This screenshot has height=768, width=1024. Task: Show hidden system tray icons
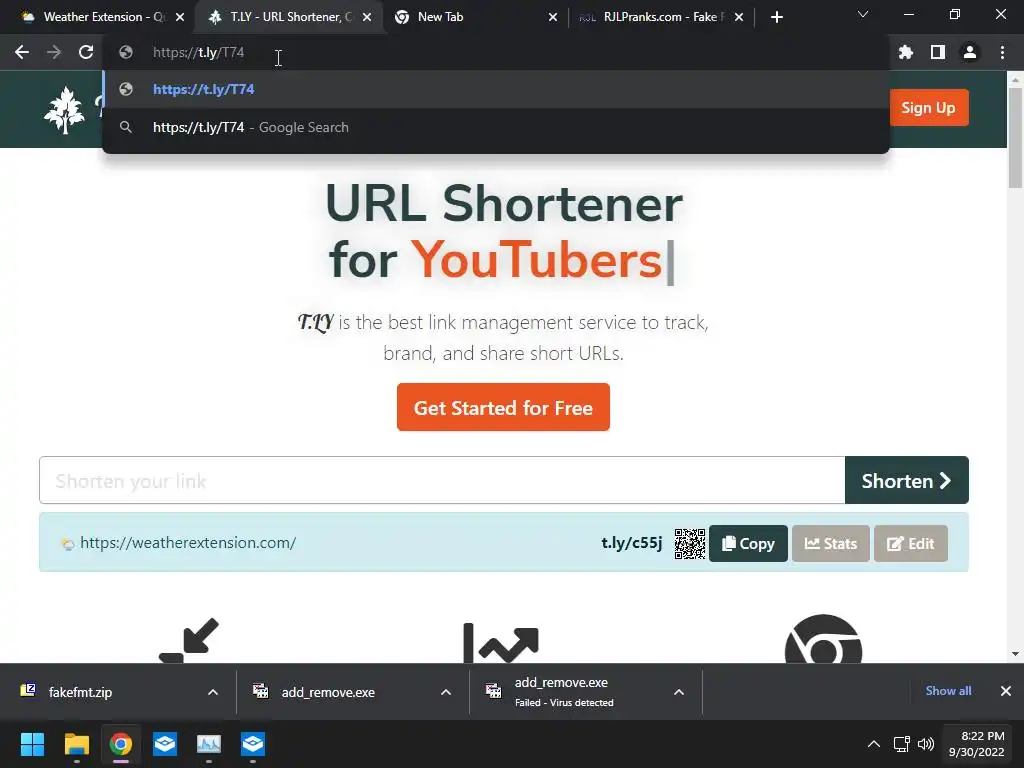point(874,744)
